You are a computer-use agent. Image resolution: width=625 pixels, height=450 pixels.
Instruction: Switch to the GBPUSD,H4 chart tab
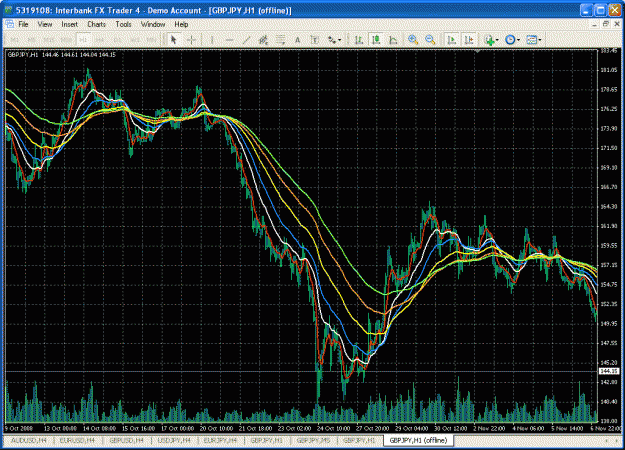(x=126, y=440)
